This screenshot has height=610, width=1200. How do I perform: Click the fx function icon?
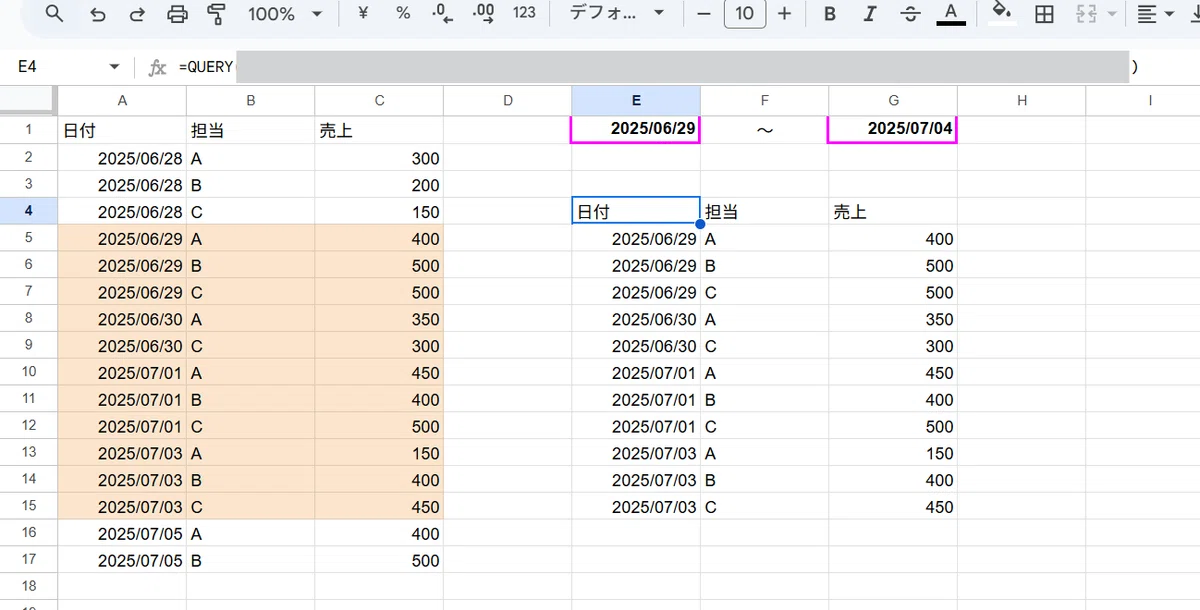[157, 67]
